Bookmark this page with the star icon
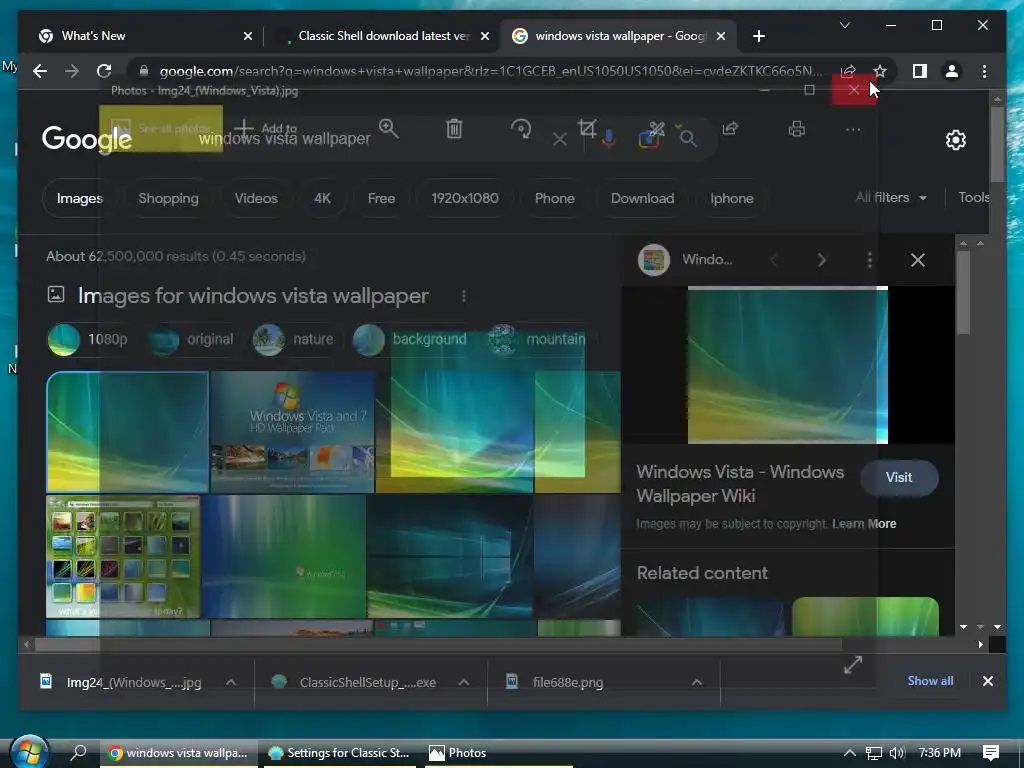The width and height of the screenshot is (1024, 768). point(880,71)
